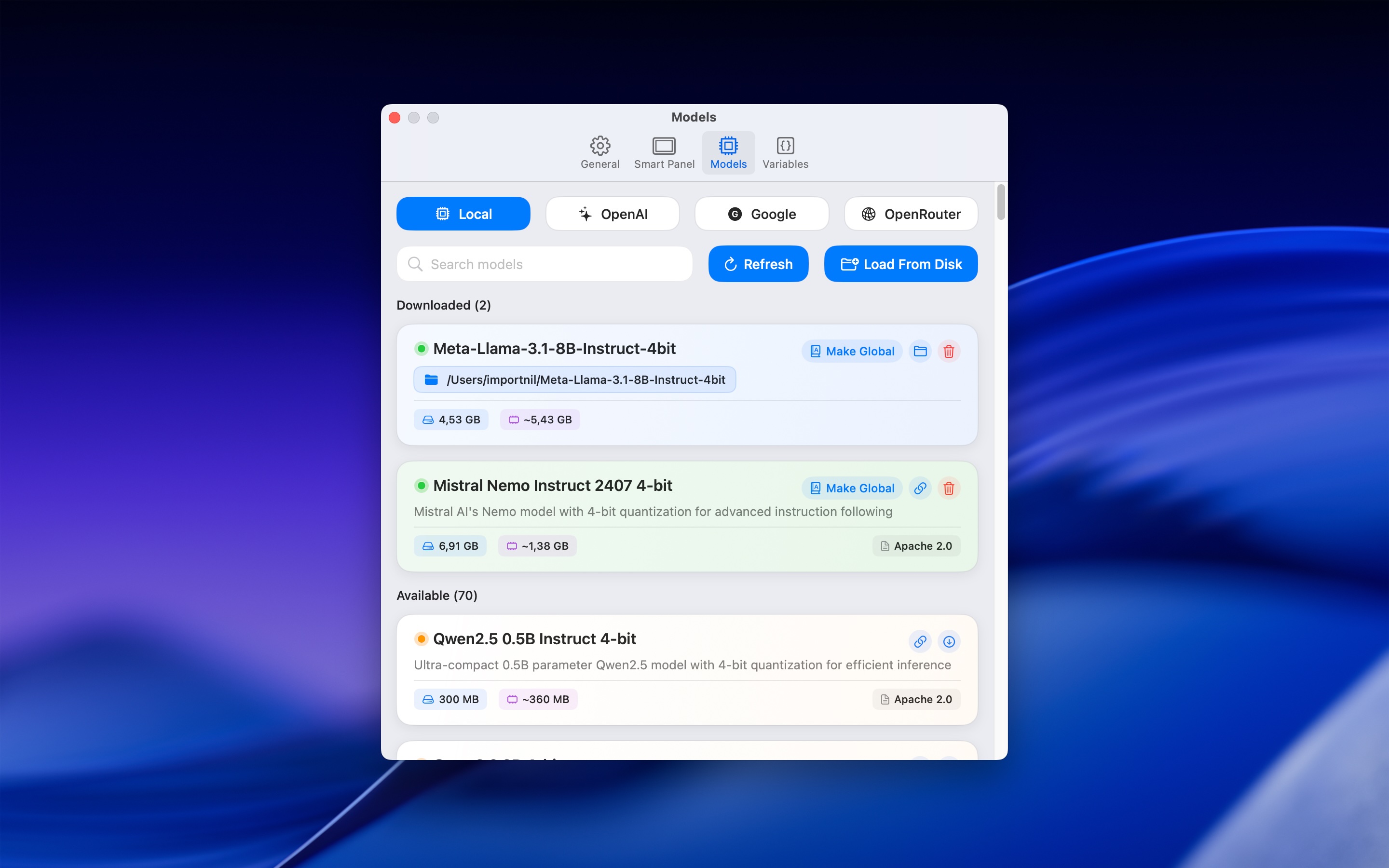
Task: Click the 4,53 GB disk size badge
Action: click(x=451, y=420)
